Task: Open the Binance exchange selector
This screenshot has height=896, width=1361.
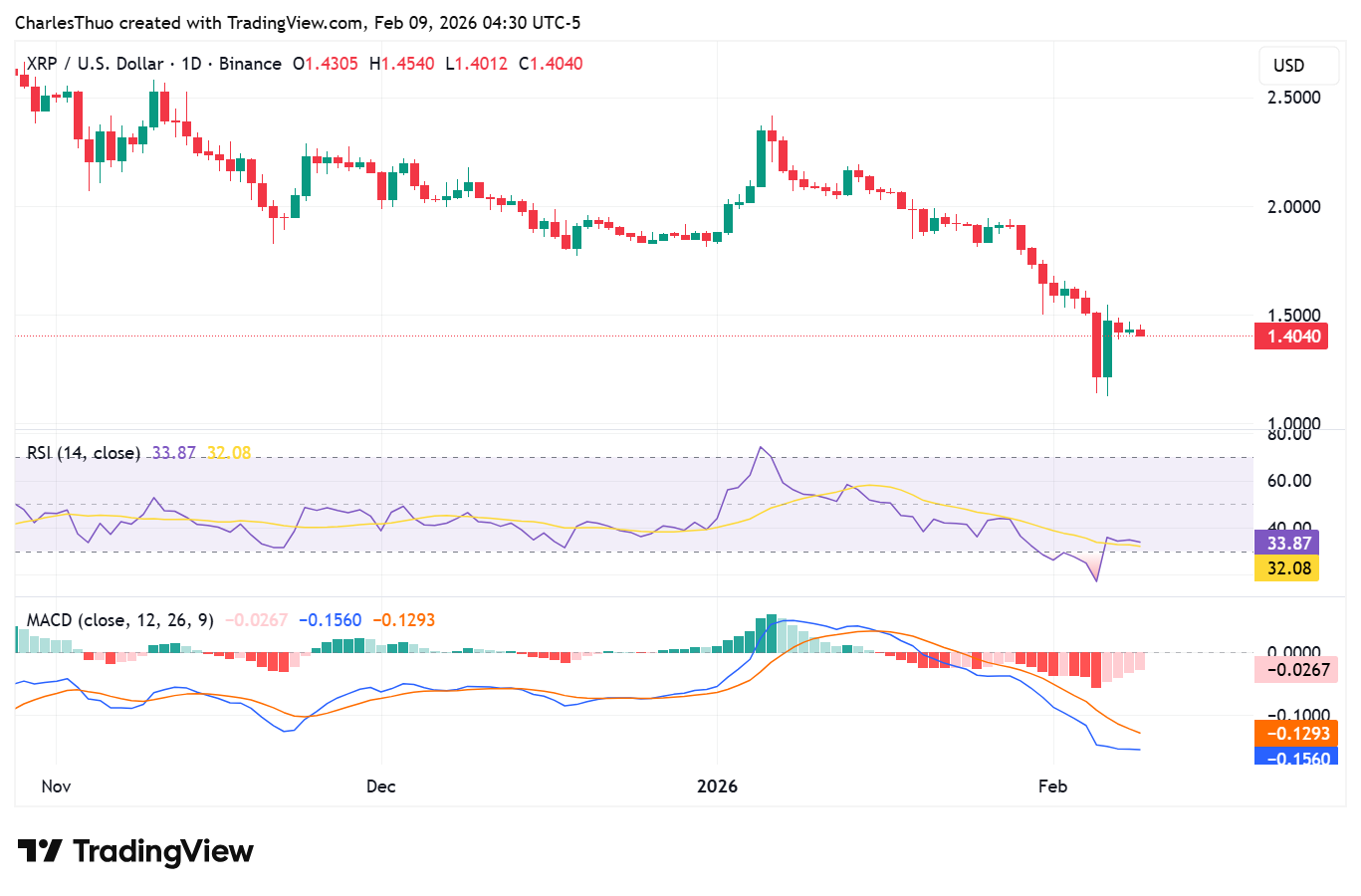Action: click(252, 63)
